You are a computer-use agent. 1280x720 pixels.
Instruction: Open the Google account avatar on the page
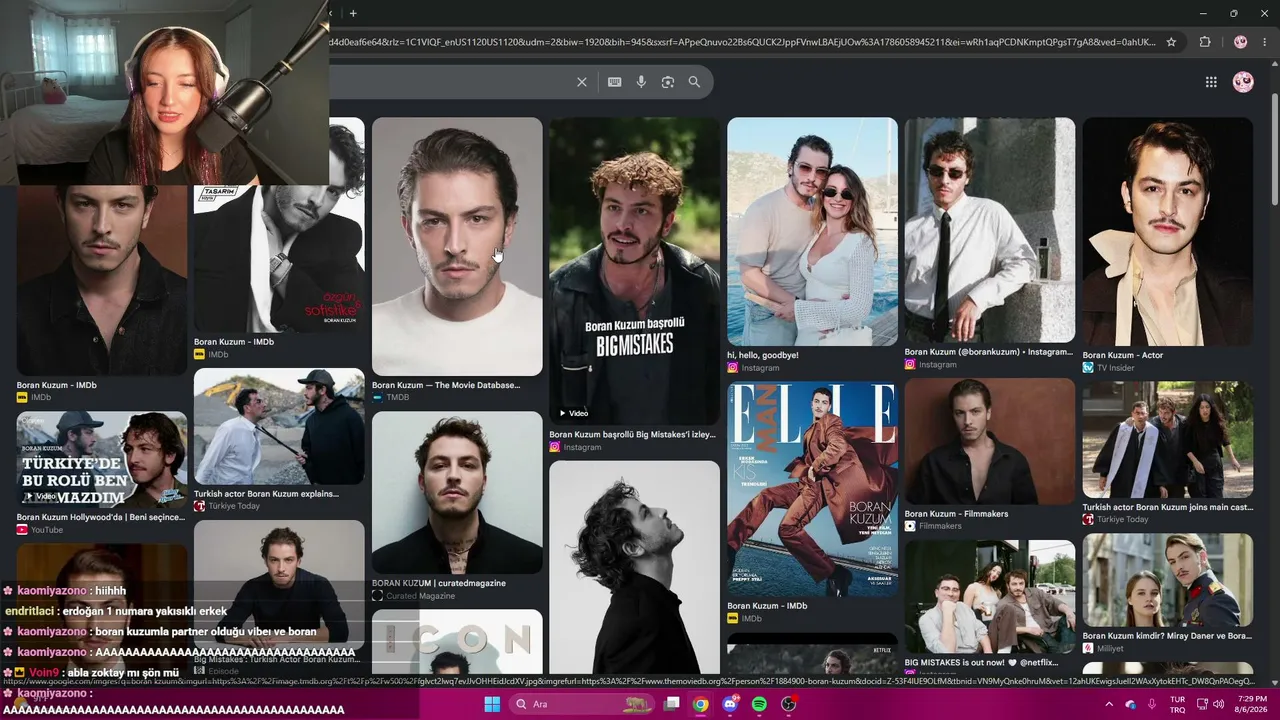(x=1243, y=82)
